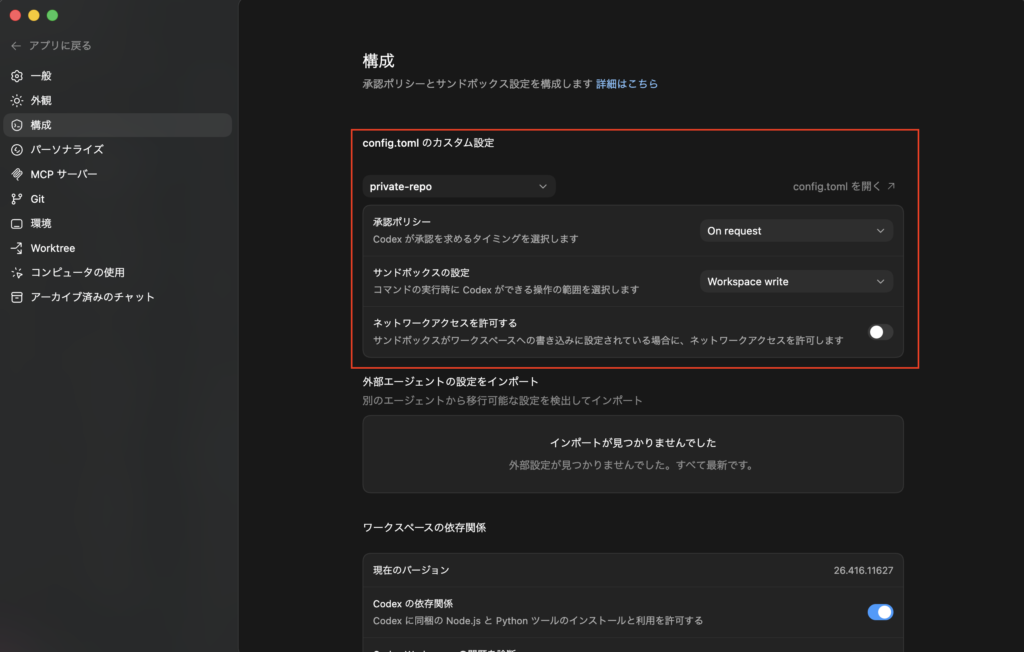Open Worktree using its sidebar icon
Viewport: 1024px width, 652px height.
click(16, 248)
